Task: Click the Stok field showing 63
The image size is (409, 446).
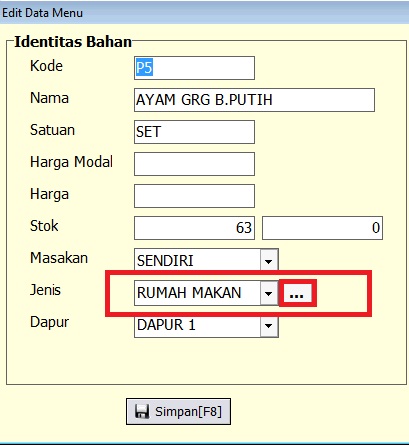Action: (x=194, y=228)
